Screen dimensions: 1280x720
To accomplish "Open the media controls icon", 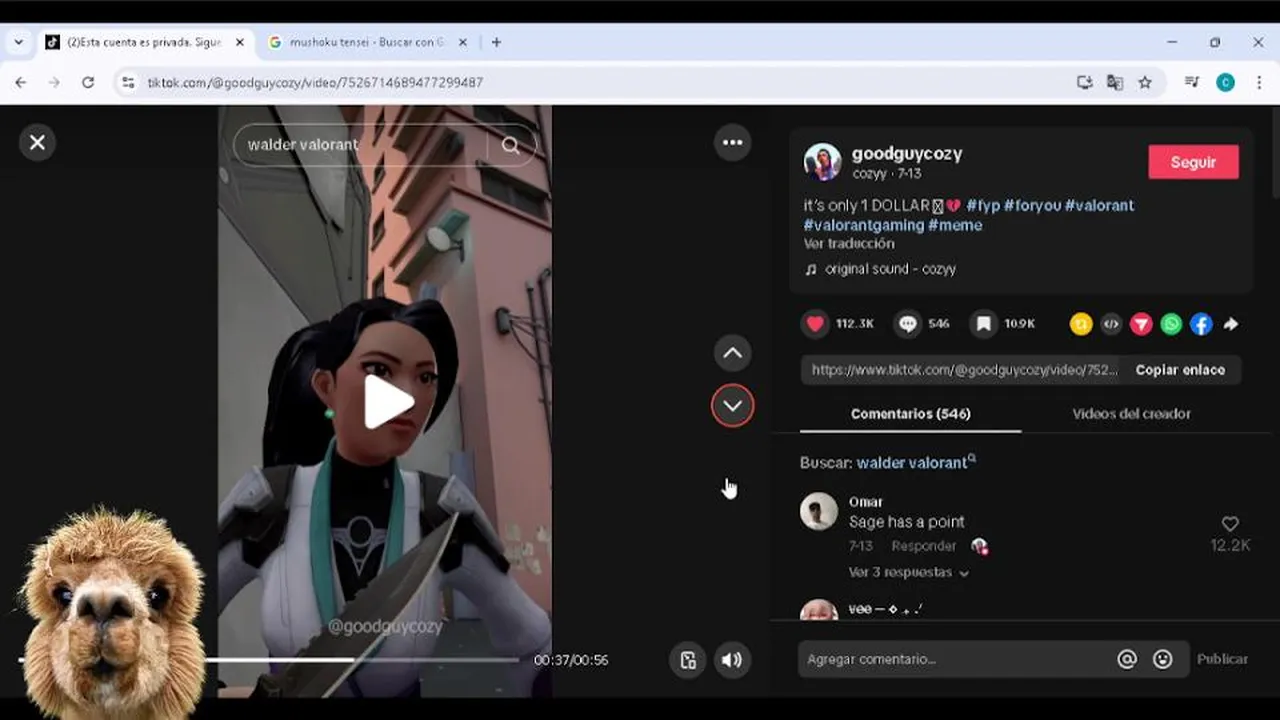I will (1192, 83).
